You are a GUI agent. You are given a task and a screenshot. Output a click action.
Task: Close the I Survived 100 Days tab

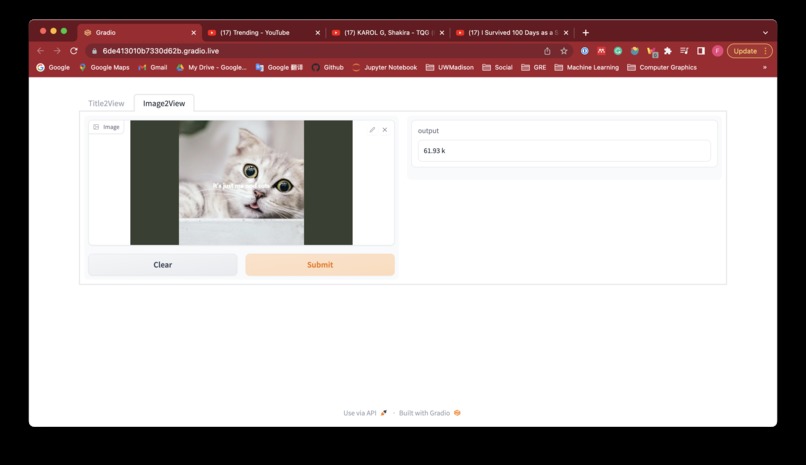[566, 32]
